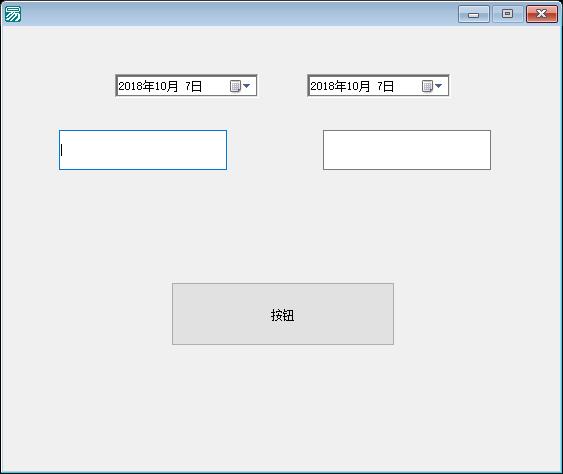Click blank space inside left date picker field

click(x=215, y=86)
